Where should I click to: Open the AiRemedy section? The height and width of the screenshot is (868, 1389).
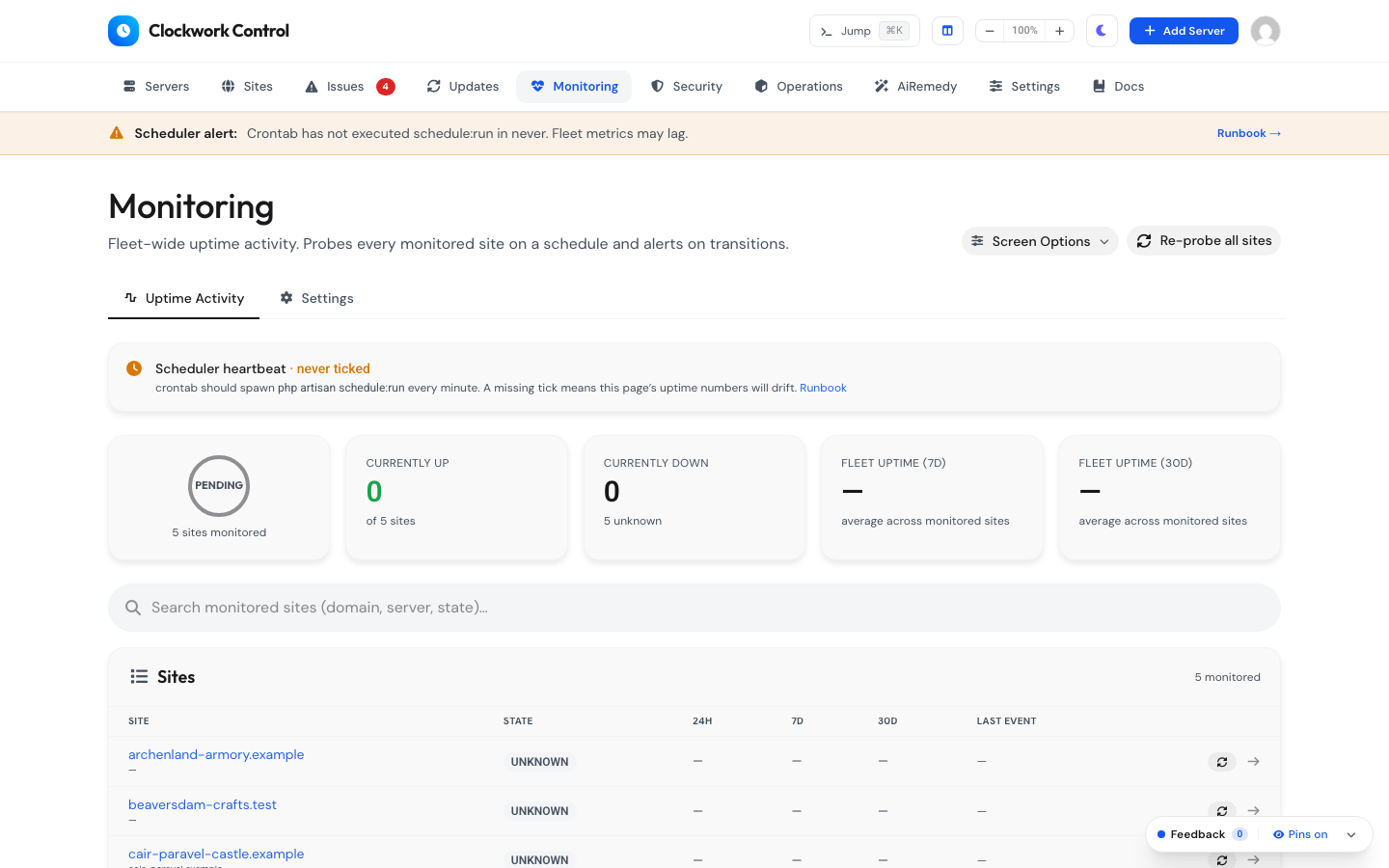point(915,87)
